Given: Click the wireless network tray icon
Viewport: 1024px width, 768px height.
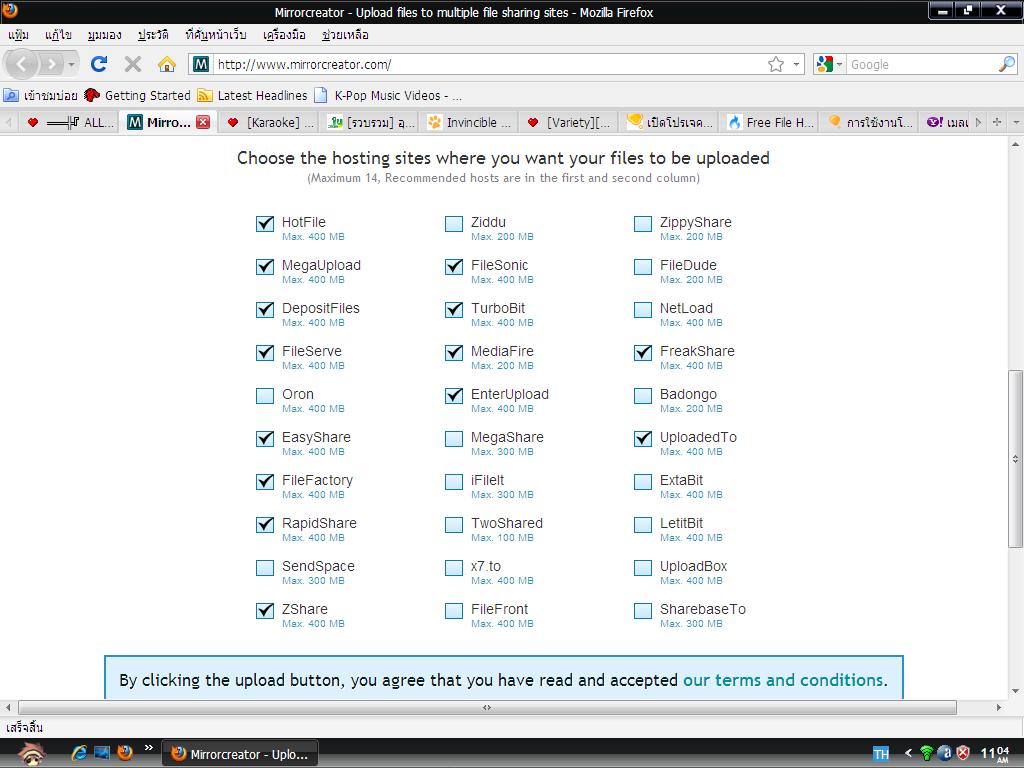Looking at the screenshot, I should tap(926, 754).
